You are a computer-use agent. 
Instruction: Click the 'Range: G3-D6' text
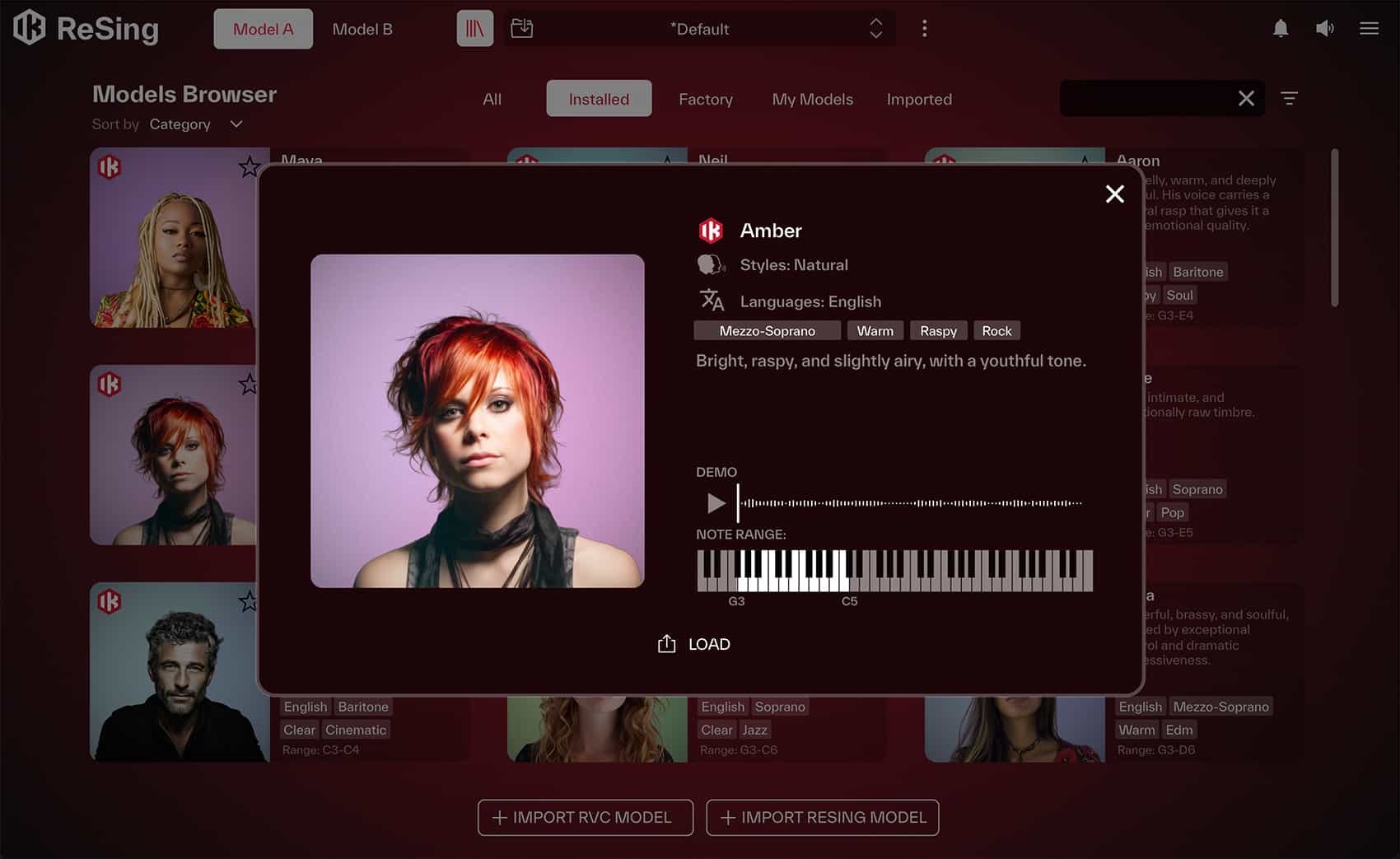(1156, 750)
